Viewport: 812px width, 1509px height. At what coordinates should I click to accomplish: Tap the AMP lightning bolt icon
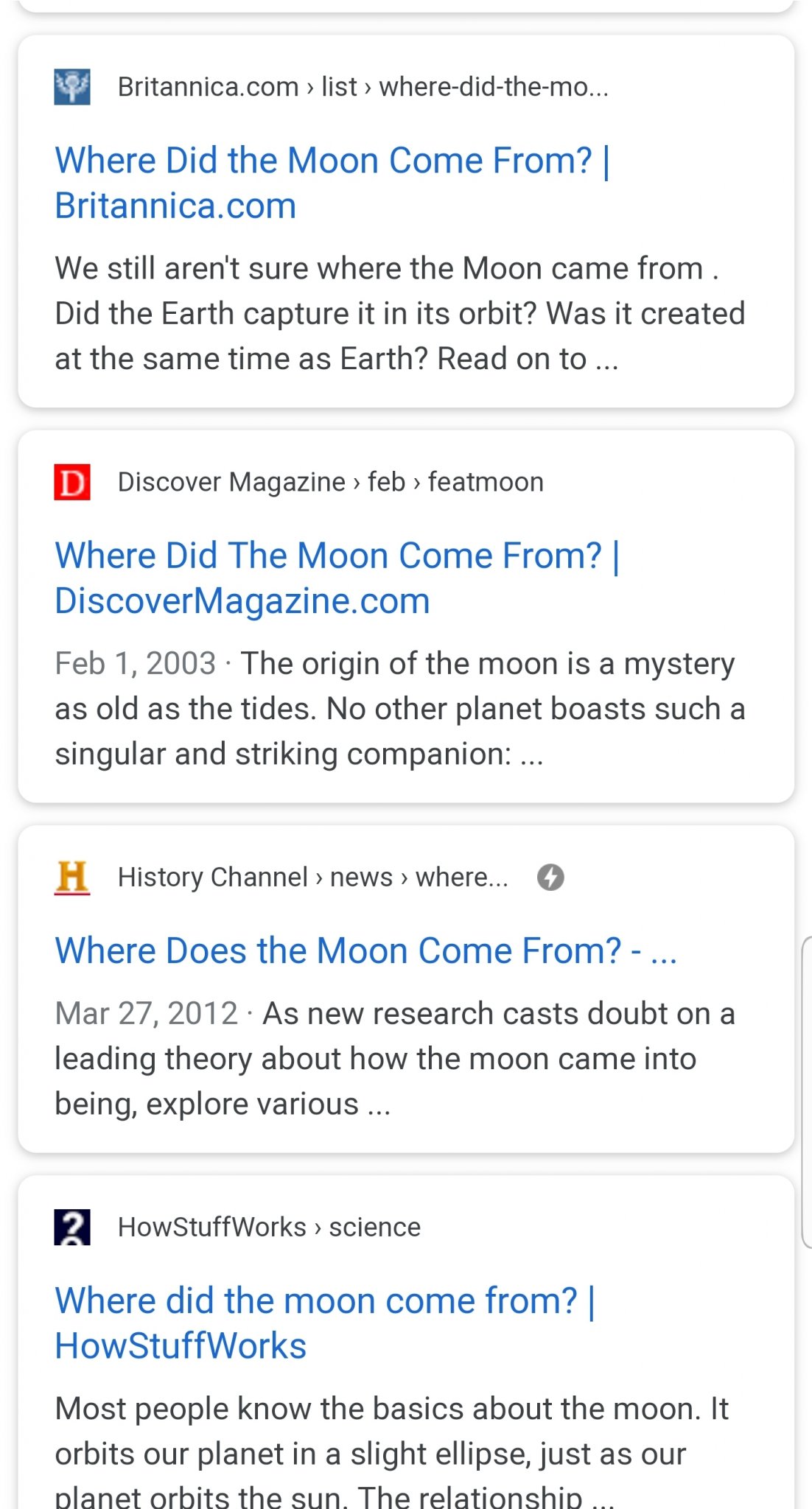point(550,877)
